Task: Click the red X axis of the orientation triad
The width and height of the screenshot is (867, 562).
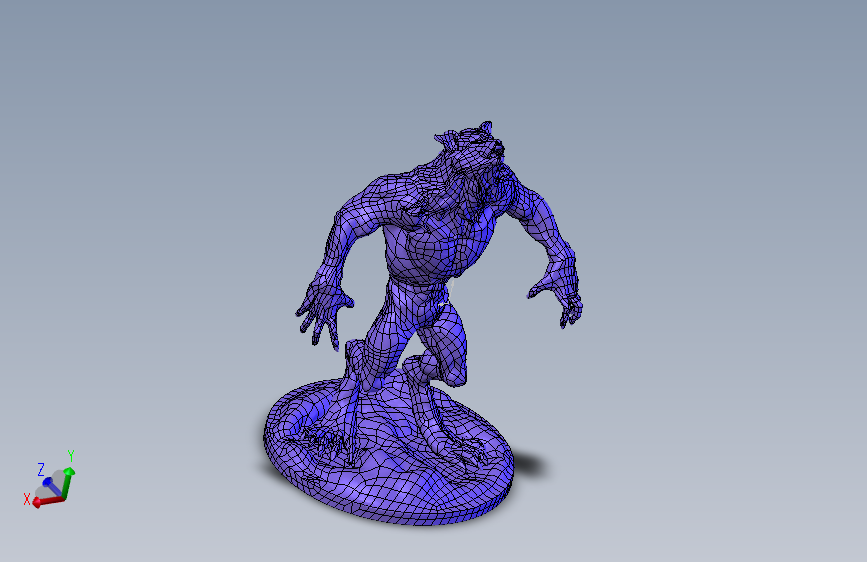Action: pos(48,501)
